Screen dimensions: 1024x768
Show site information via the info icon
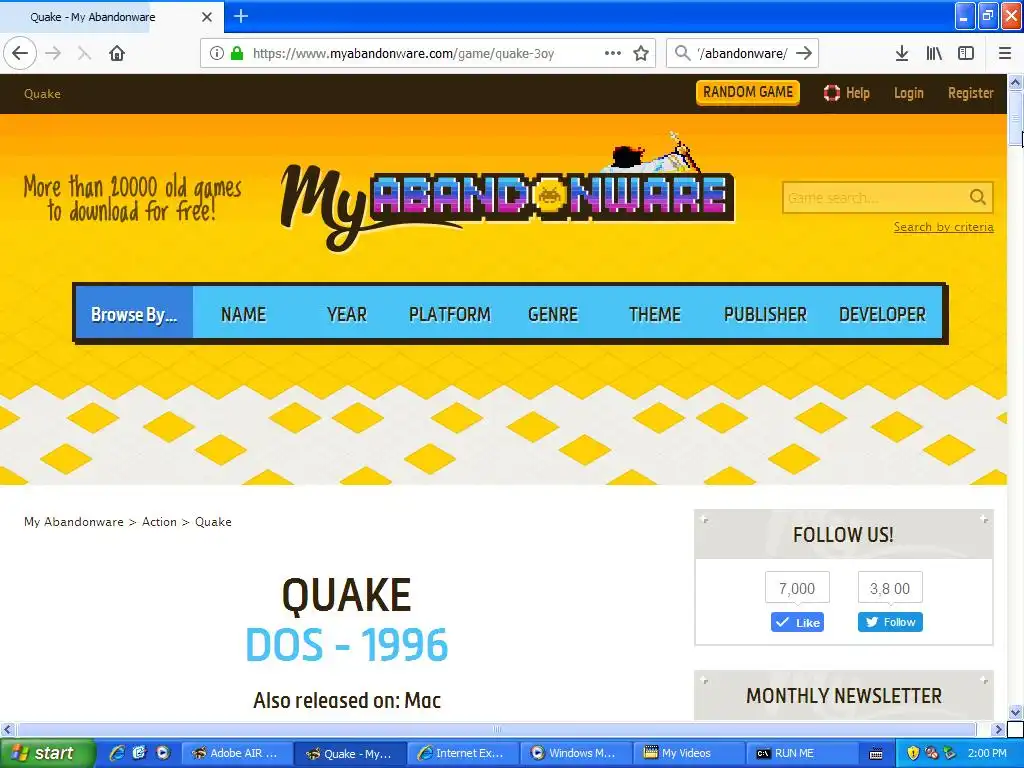click(216, 54)
